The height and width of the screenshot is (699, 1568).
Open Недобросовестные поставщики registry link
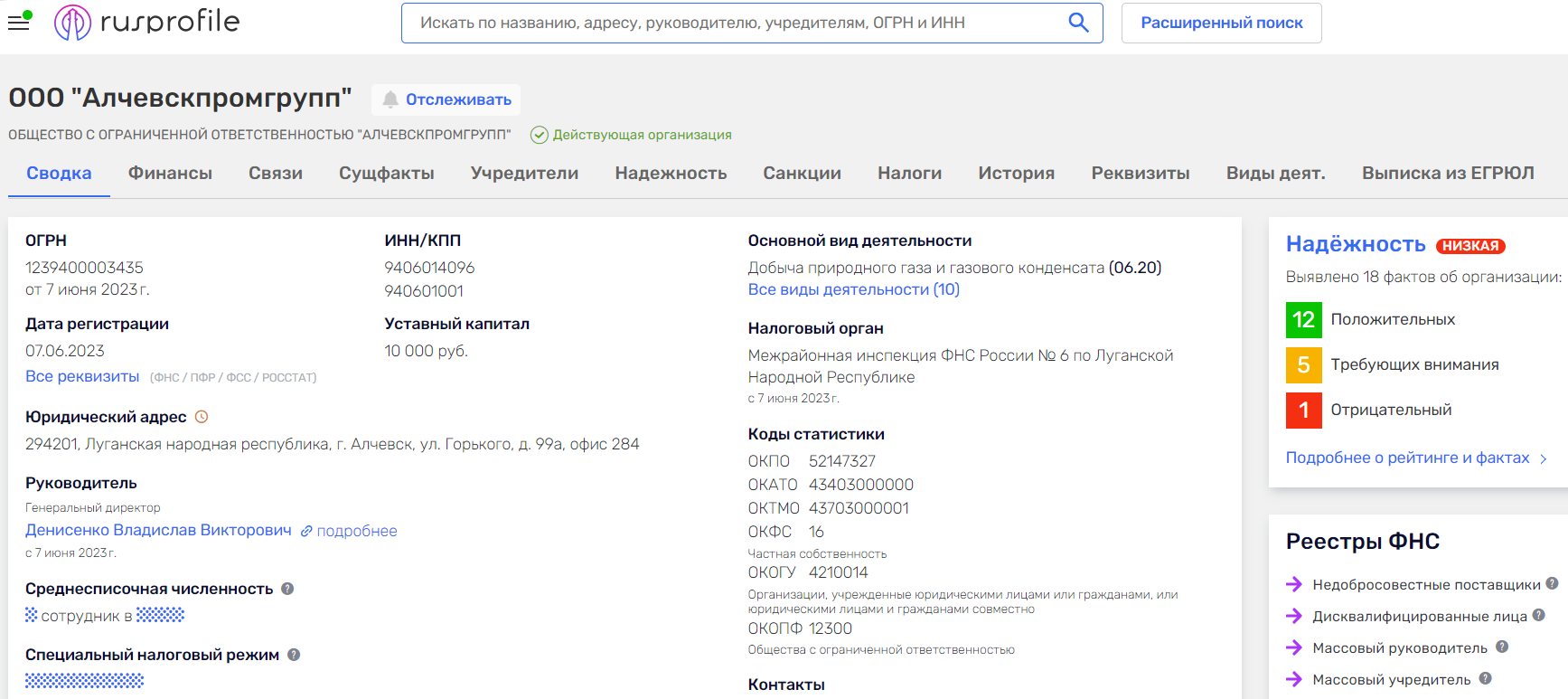tap(1426, 585)
